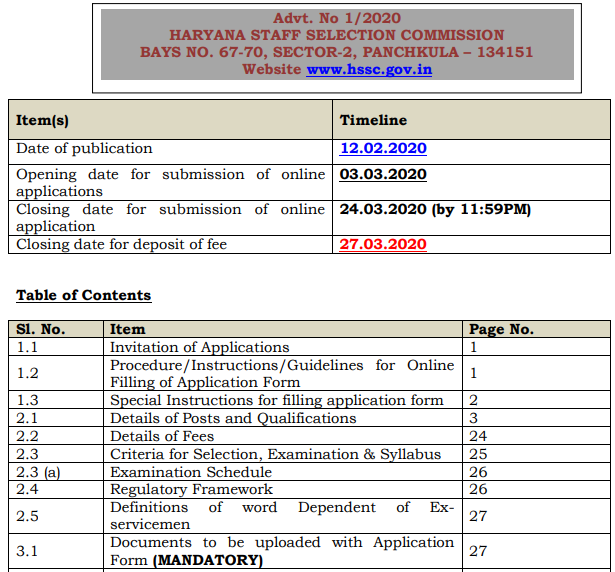Open the www.hssc.gov.in website link
615x572 pixels.
click(369, 70)
